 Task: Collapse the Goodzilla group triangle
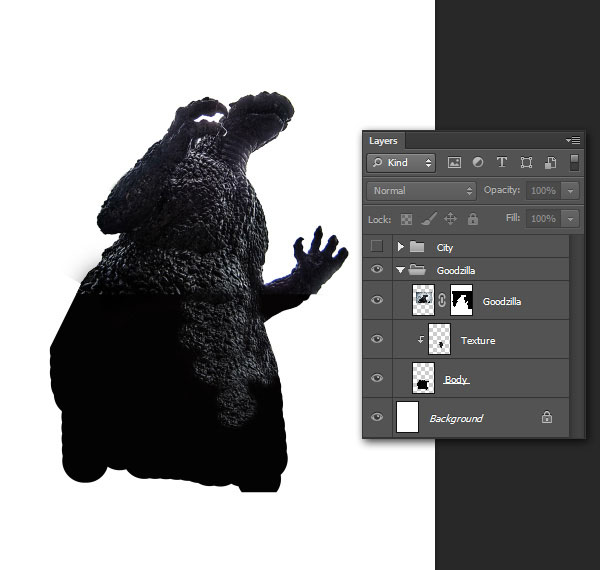click(400, 270)
